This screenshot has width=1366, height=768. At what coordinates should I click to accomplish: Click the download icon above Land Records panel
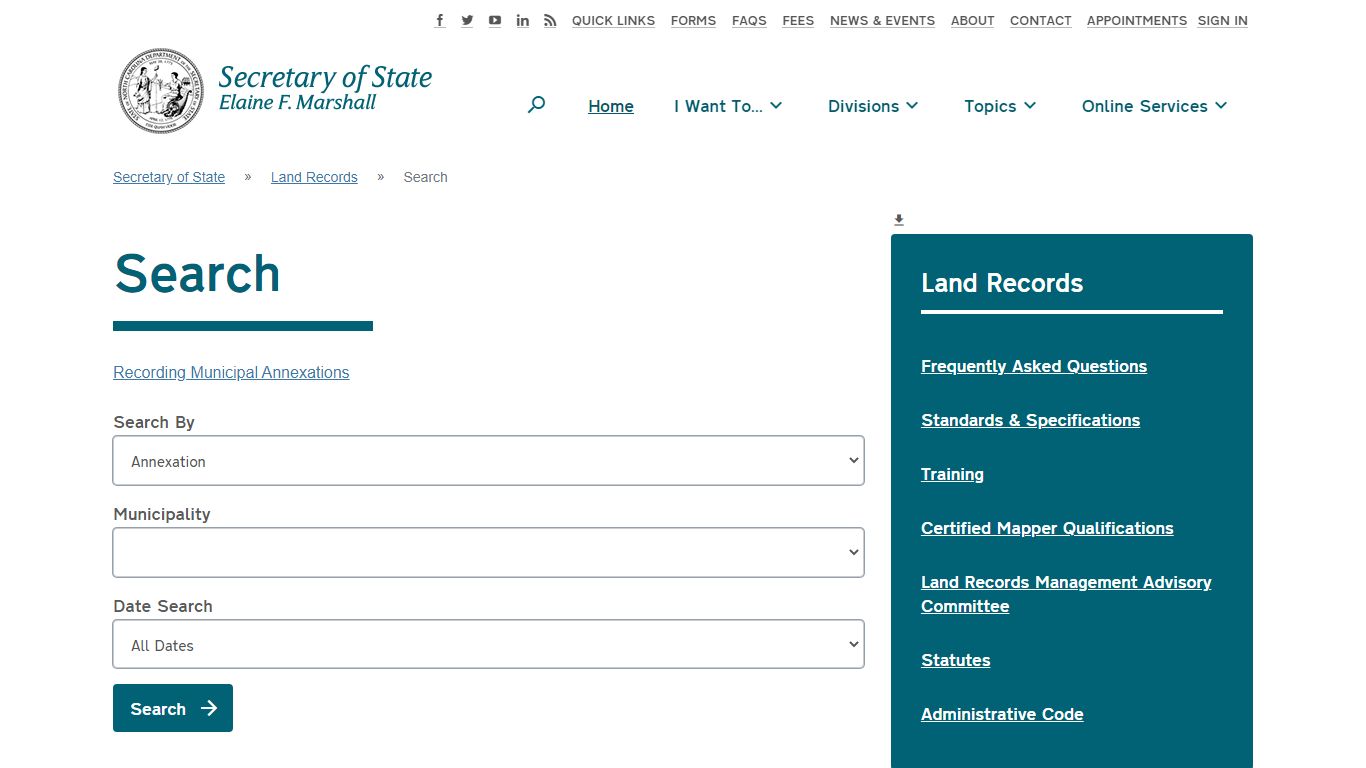coord(899,220)
